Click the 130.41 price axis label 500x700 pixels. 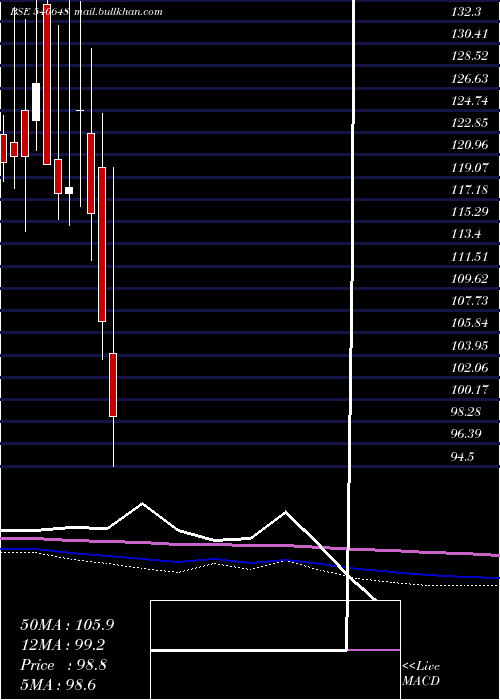click(470, 34)
